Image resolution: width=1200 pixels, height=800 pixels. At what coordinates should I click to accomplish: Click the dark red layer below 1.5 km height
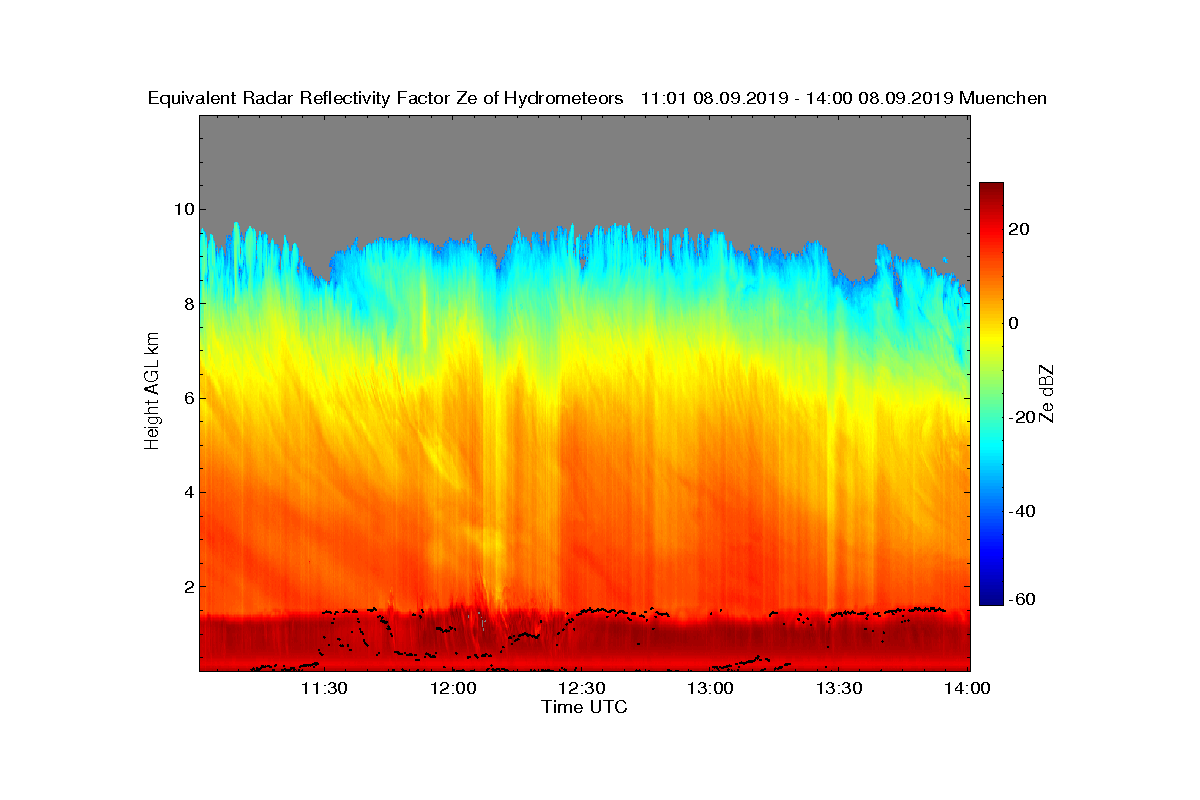[585, 640]
